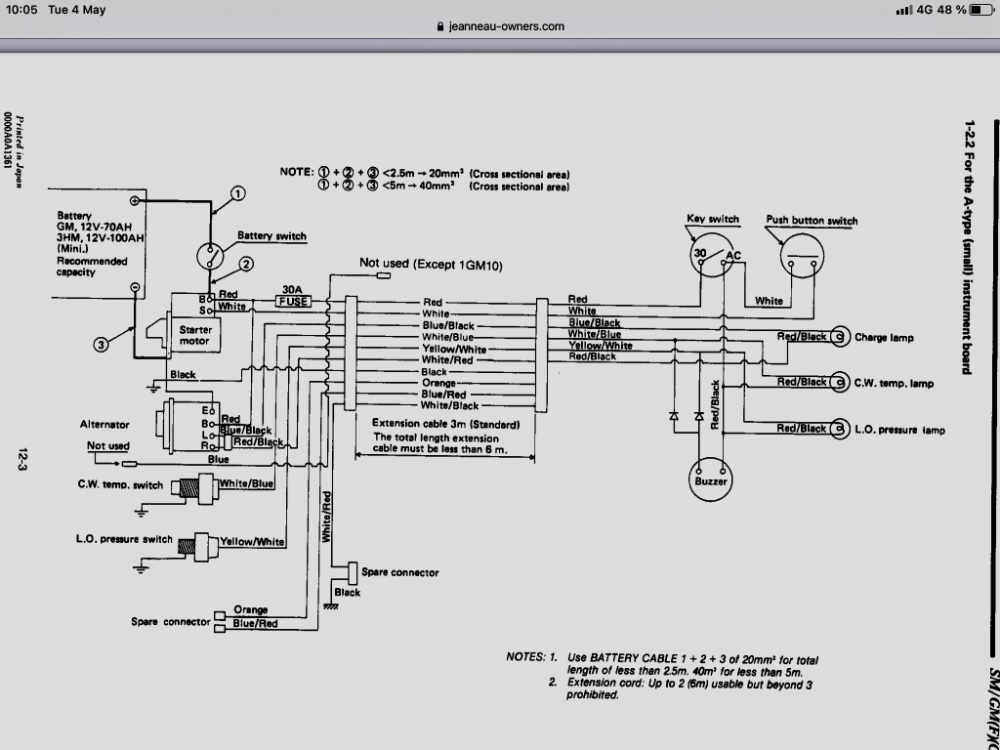This screenshot has width=1000, height=750.
Task: Tap '<5m → 40mm²' cross-section note
Action: pyautogui.click(x=418, y=186)
